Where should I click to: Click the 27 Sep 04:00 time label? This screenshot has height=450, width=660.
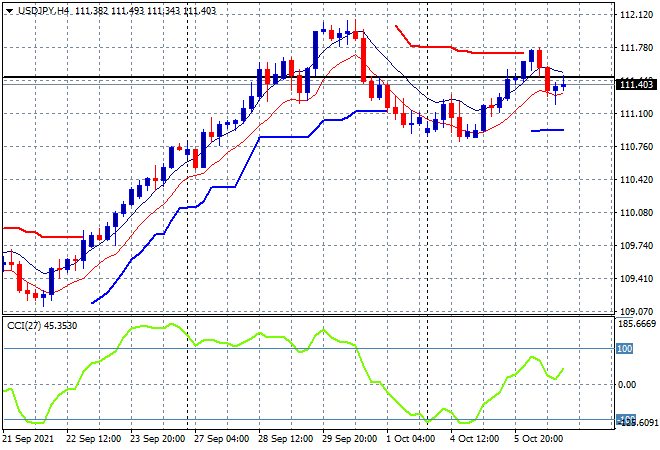(221, 439)
